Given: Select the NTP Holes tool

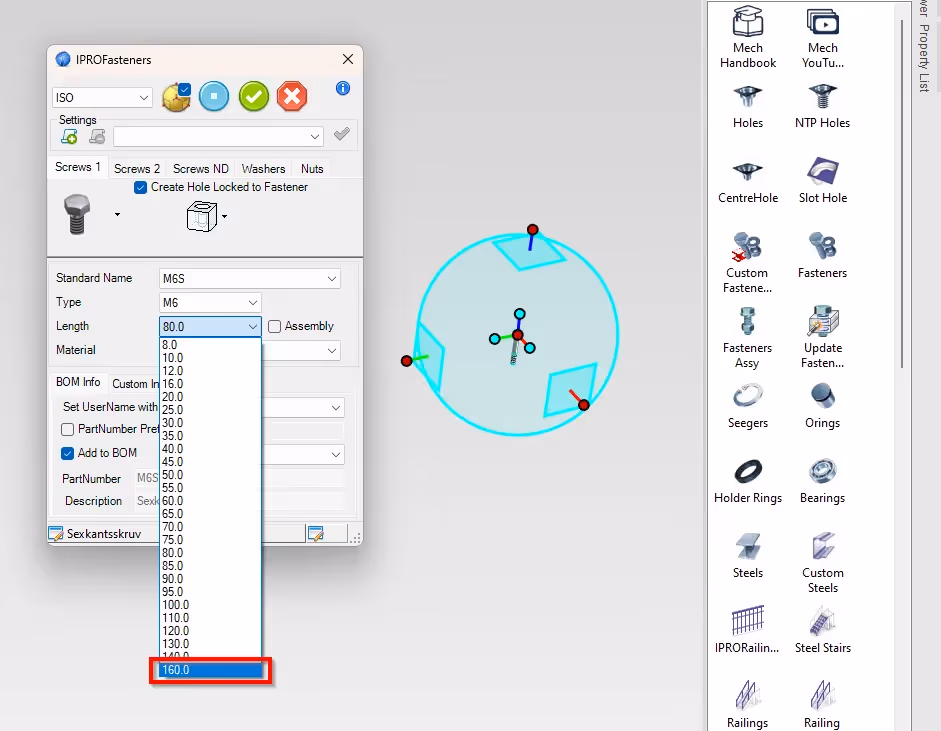Looking at the screenshot, I should pyautogui.click(x=822, y=107).
